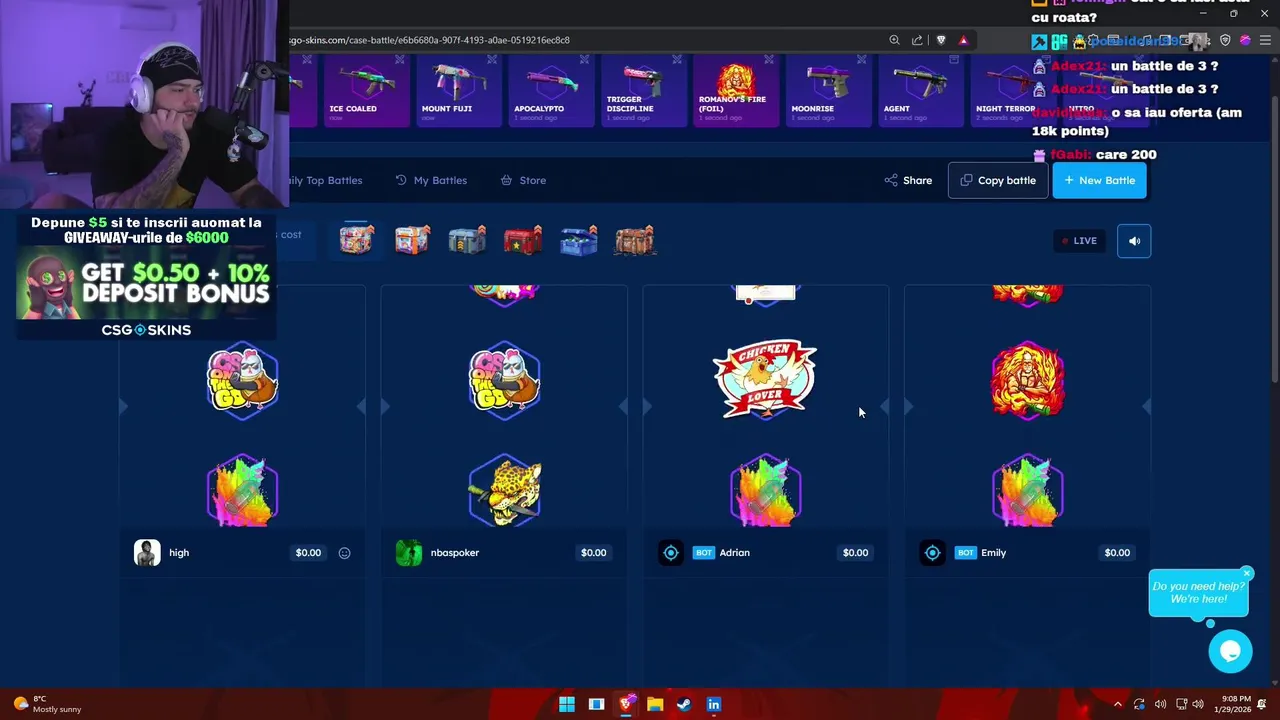Close the 'Do you need help?' popup
Viewport: 1280px width, 720px height.
coord(1247,573)
